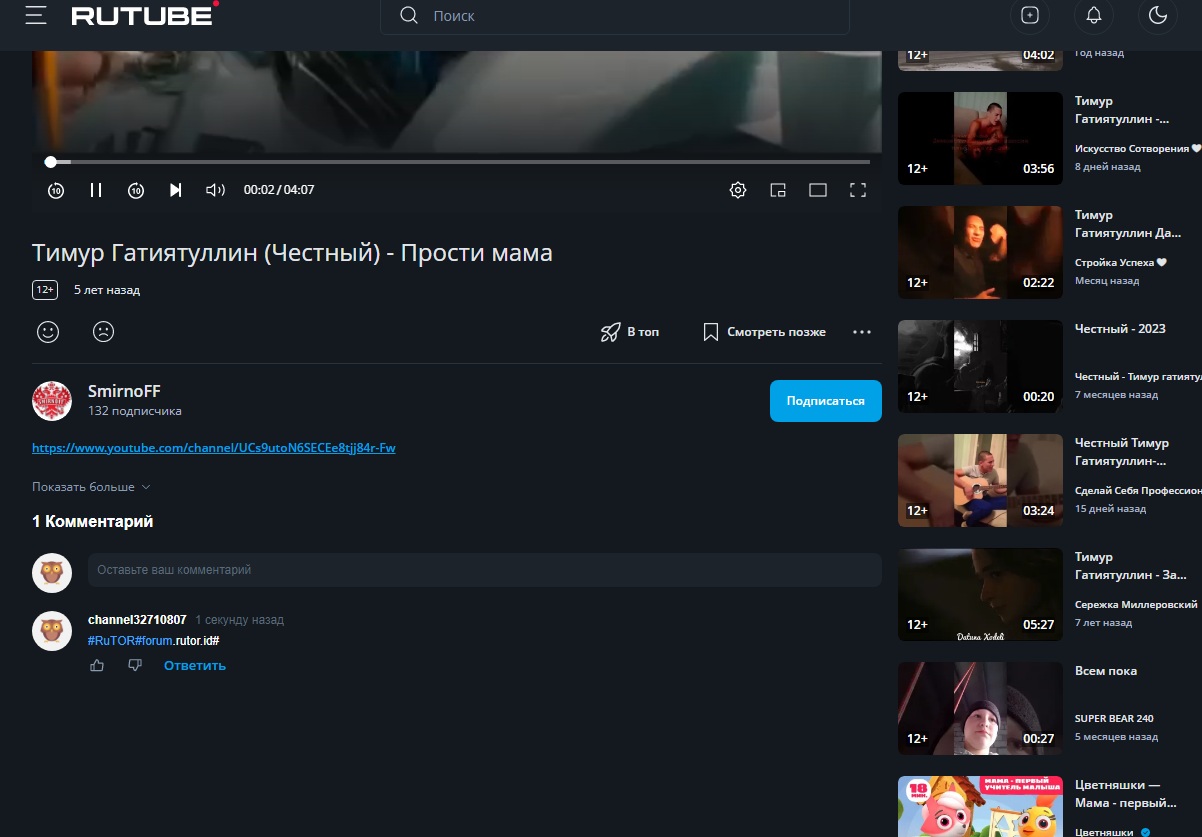Screen dimensions: 1202x837
Task: Open Сережка Миллеровский channel link
Action: point(1136,605)
